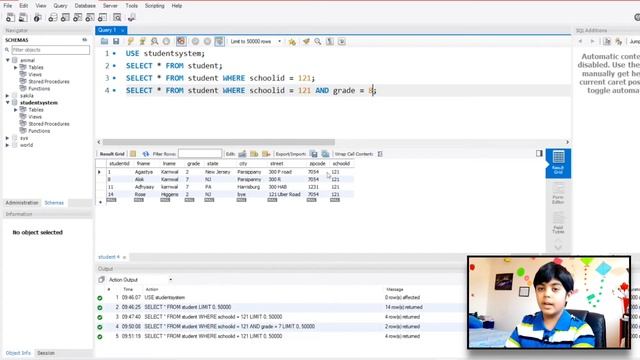The image size is (640, 360).
Task: Click the Filter objects search field
Action: 51,50
